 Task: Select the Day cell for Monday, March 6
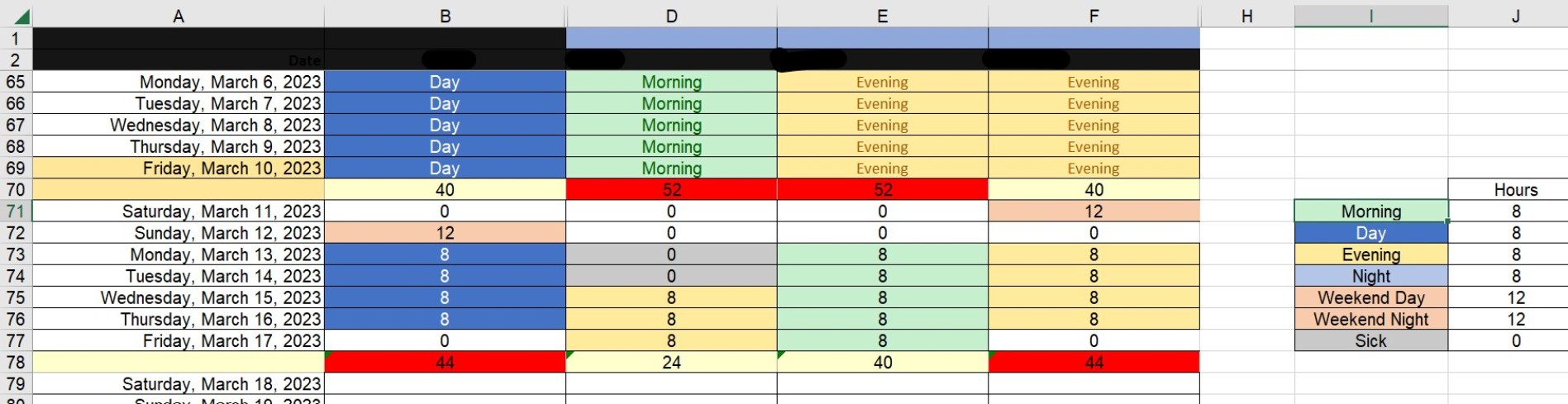pos(445,83)
